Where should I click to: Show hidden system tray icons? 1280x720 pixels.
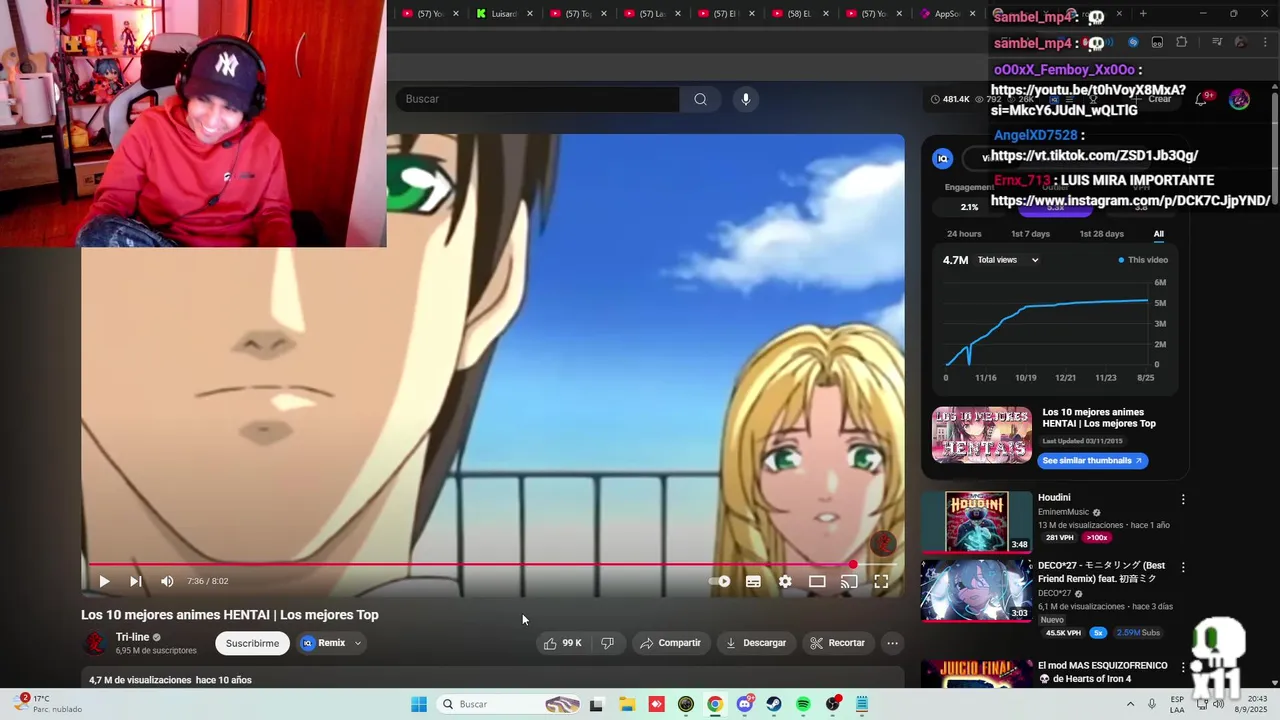pos(1133,704)
